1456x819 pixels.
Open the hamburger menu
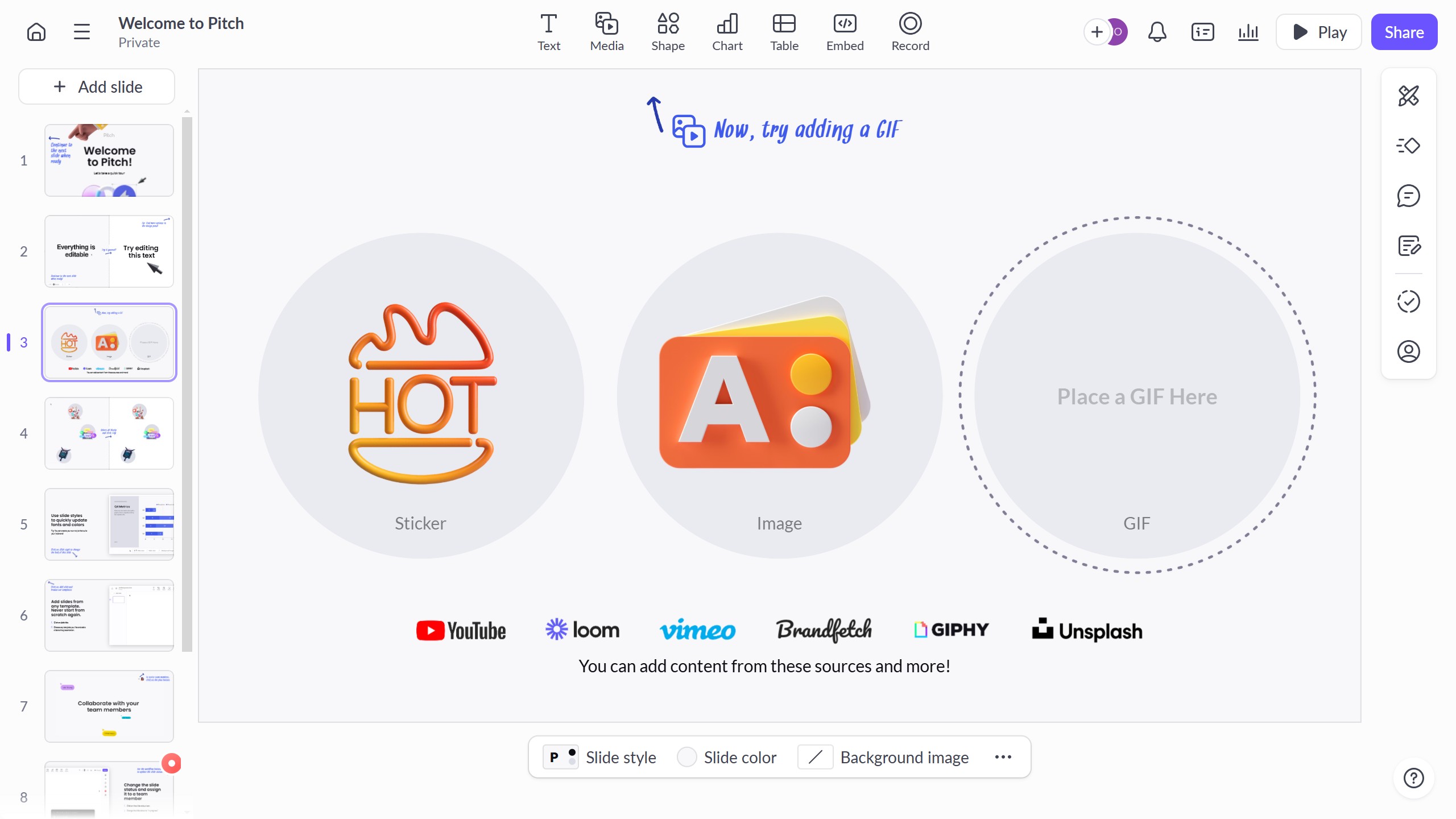pos(82,32)
